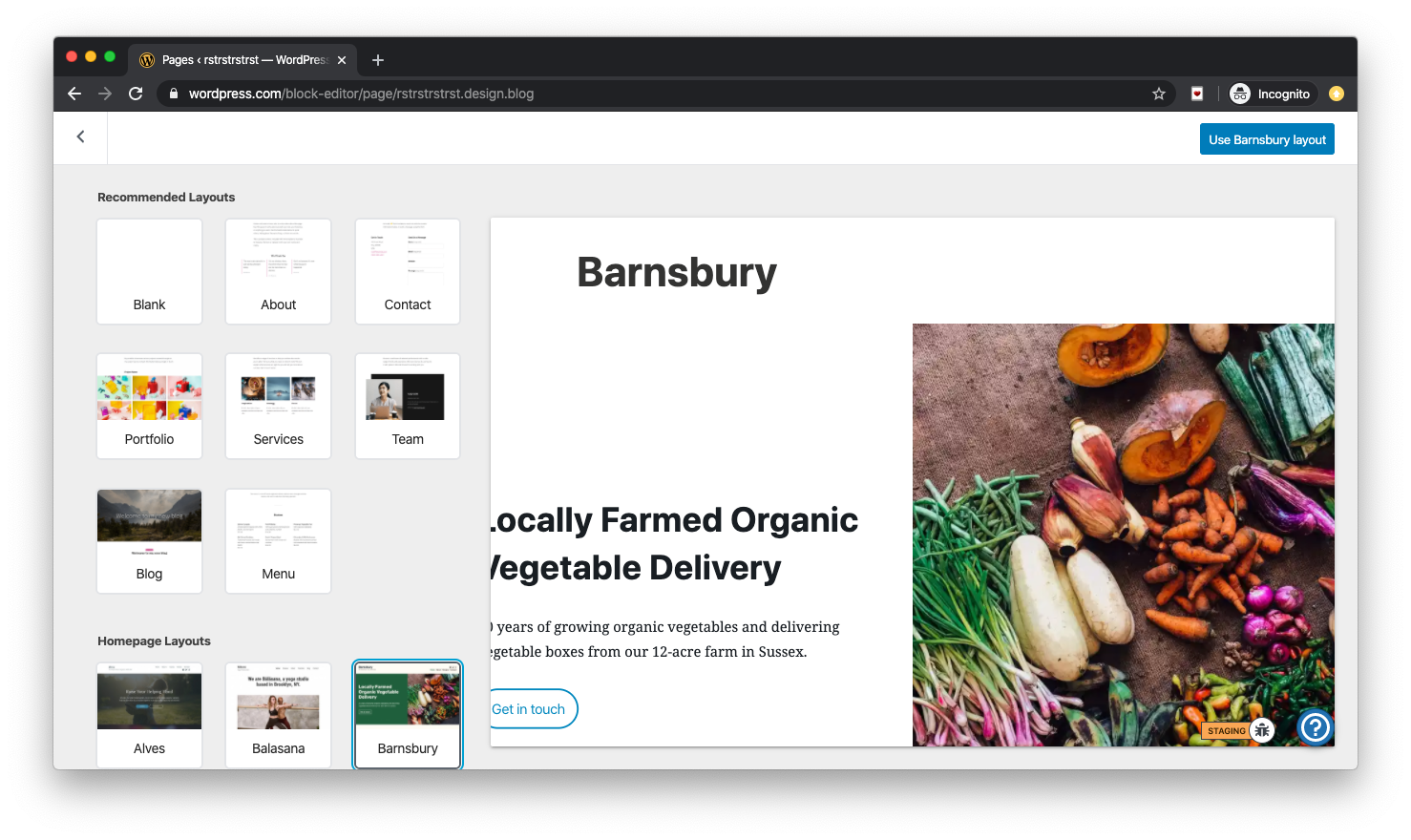
Task: Choose the Alves homepage layout
Action: click(149, 715)
